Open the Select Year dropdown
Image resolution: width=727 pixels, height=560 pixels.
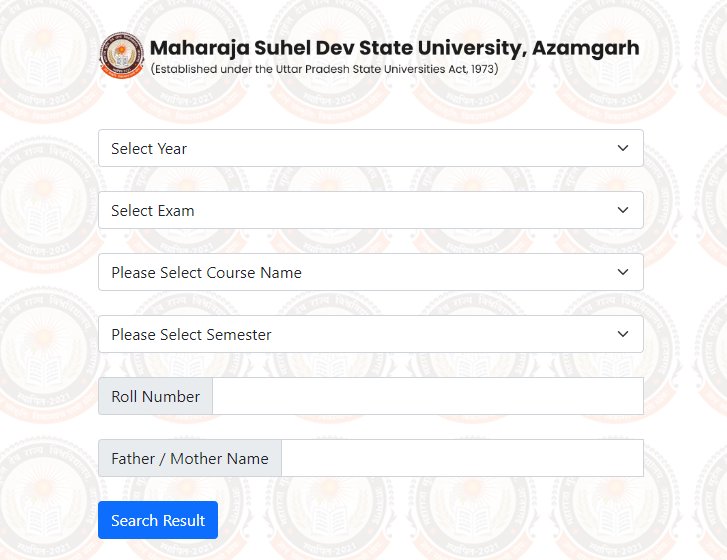(370, 148)
